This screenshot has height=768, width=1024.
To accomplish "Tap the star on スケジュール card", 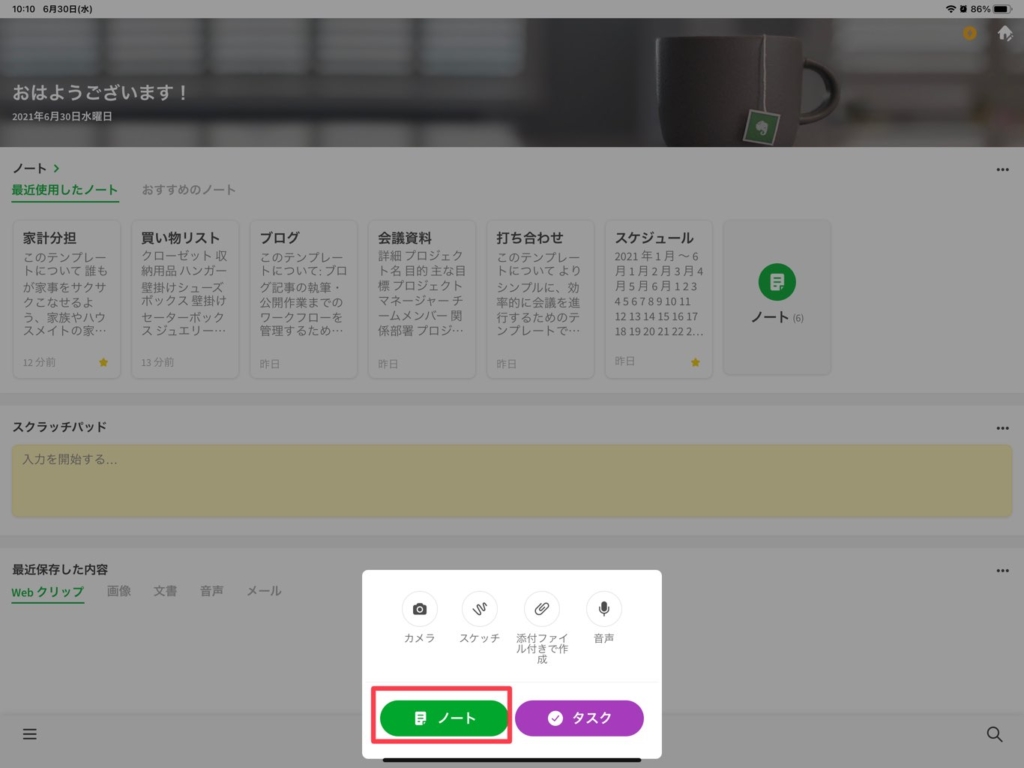I will 696,362.
